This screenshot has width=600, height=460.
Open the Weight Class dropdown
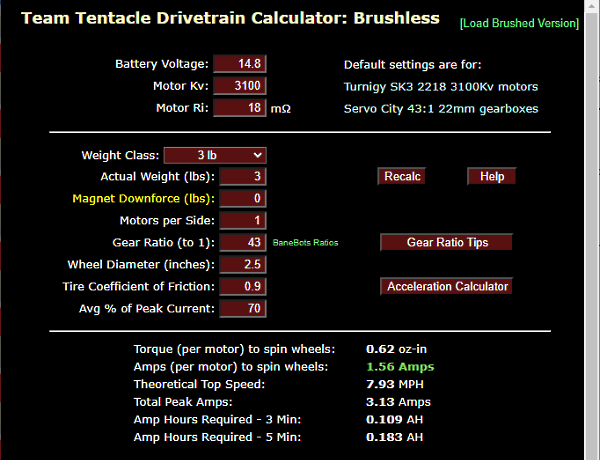point(214,155)
